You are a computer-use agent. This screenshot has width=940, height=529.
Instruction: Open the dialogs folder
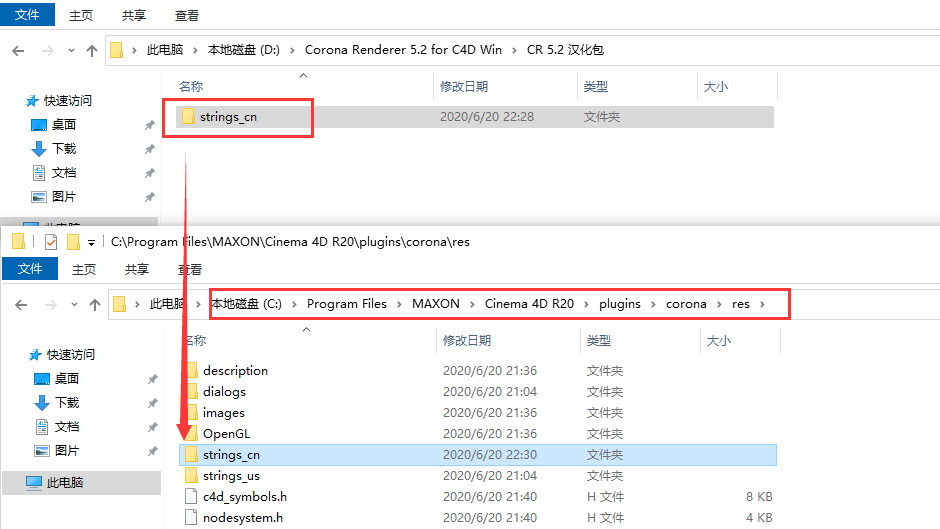[224, 392]
